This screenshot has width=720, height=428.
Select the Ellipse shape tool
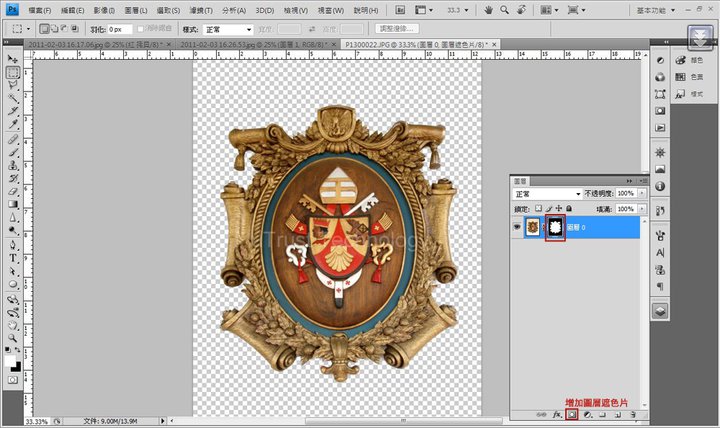pos(13,284)
